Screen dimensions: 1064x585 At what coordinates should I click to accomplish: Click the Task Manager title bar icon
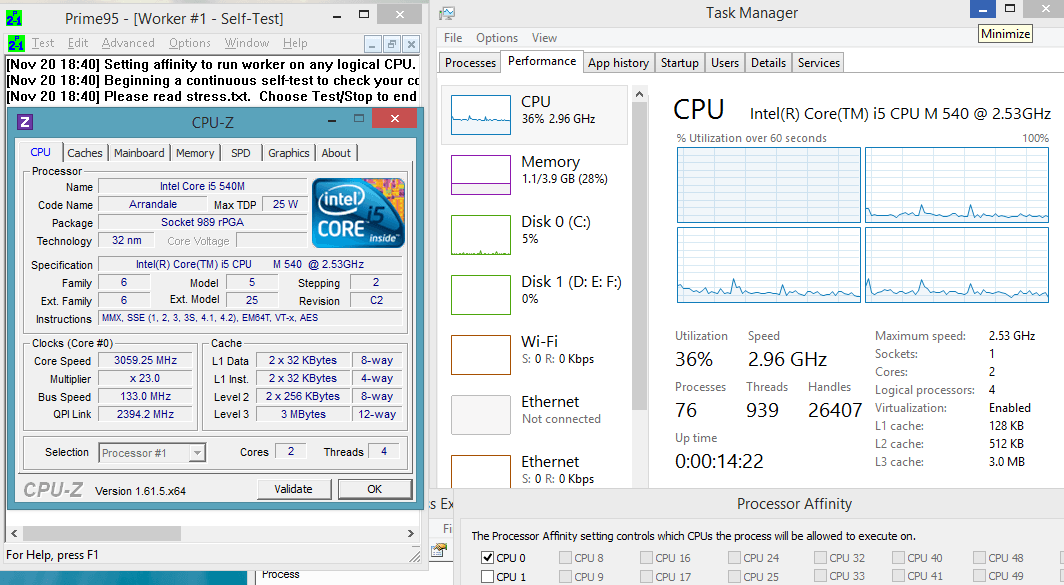pos(447,13)
